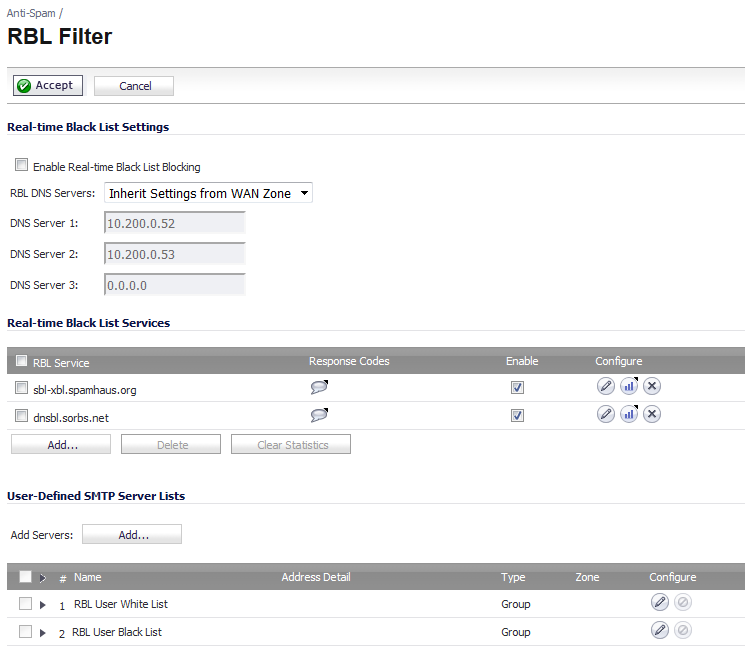
Task: Remove the dnsbl.sorbs.net entry
Action: [652, 414]
